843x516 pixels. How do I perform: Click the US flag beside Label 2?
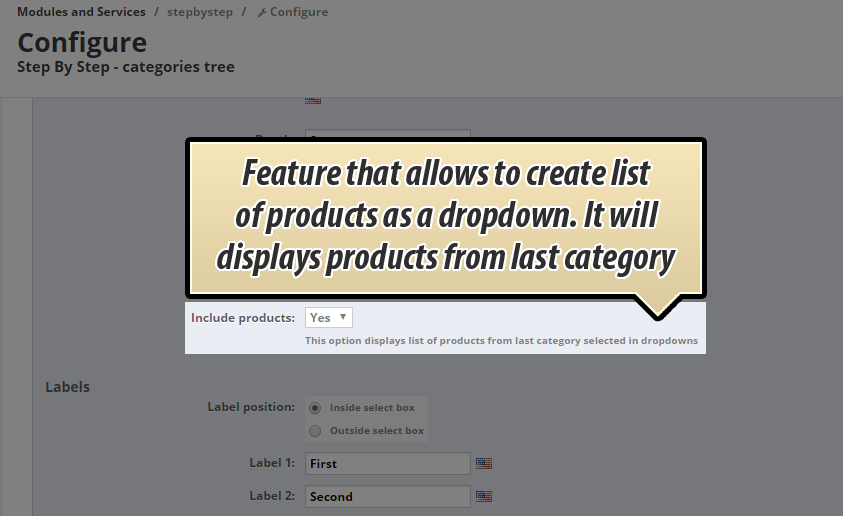[x=484, y=496]
